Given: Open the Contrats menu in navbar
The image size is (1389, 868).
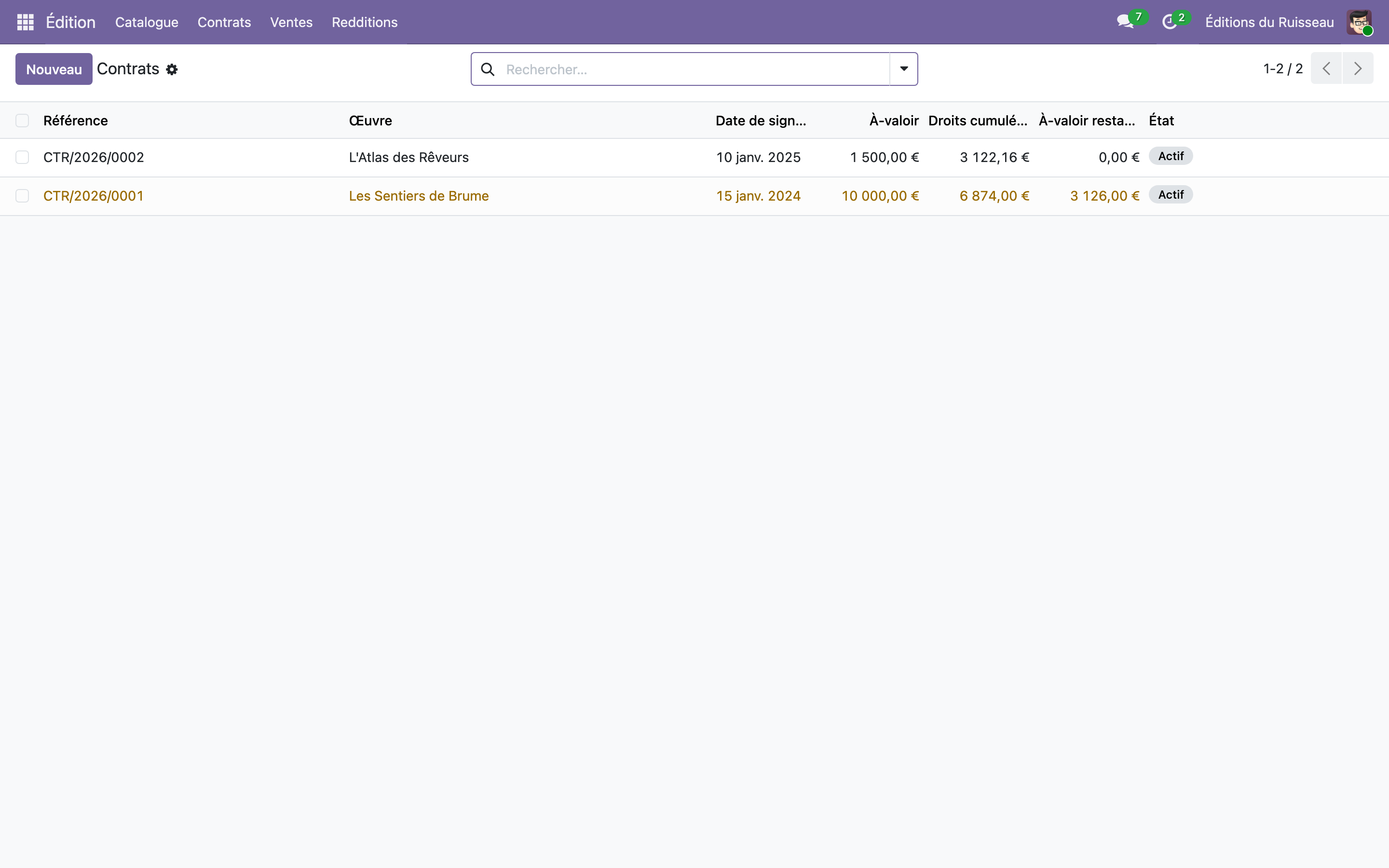Looking at the screenshot, I should pyautogui.click(x=224, y=22).
